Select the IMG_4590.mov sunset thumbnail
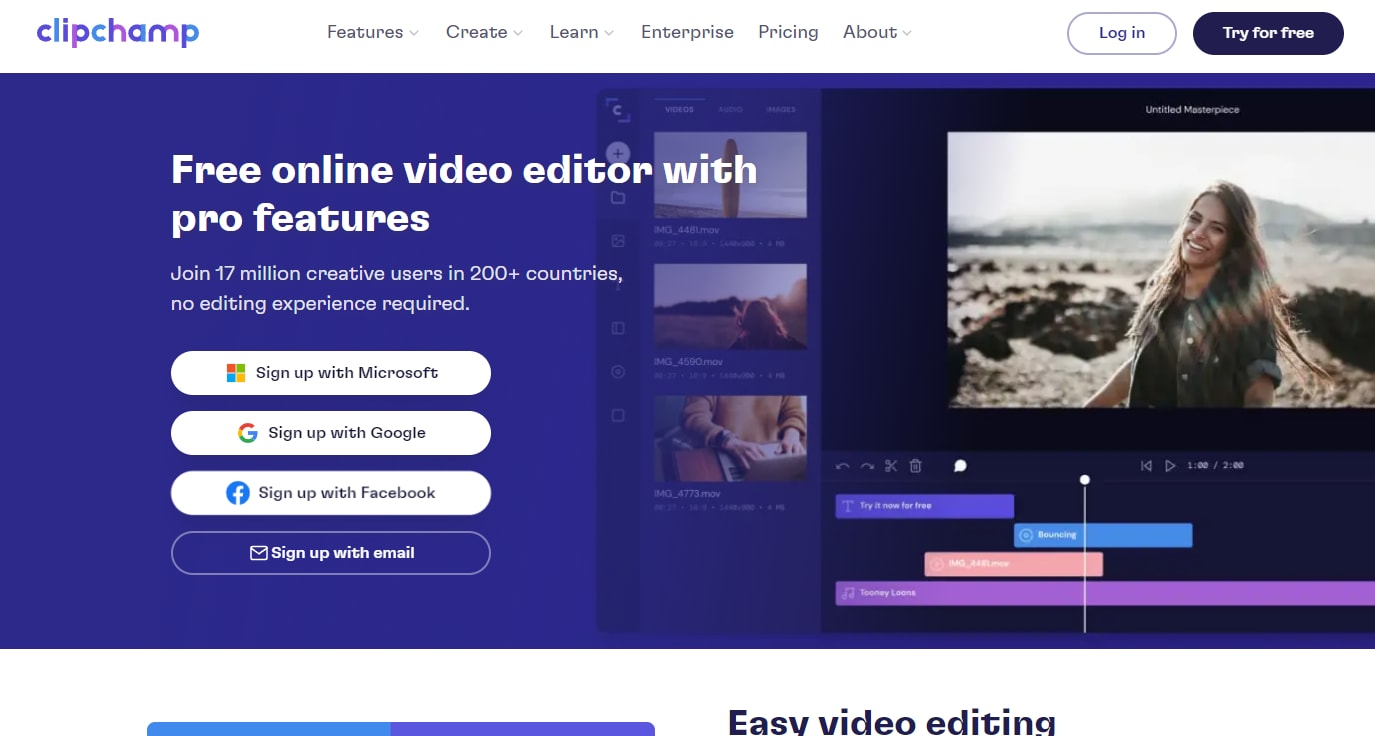Image resolution: width=1375 pixels, height=736 pixels. coord(730,306)
